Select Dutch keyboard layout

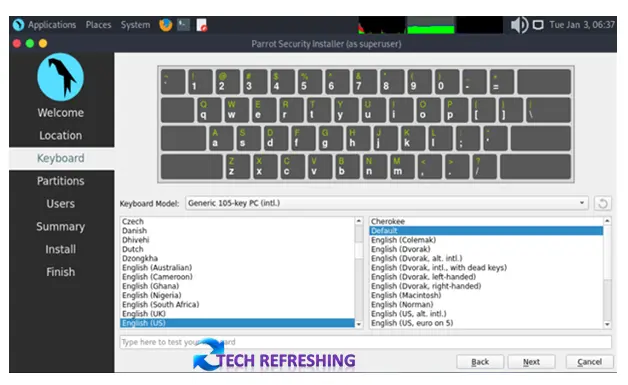[237, 249]
